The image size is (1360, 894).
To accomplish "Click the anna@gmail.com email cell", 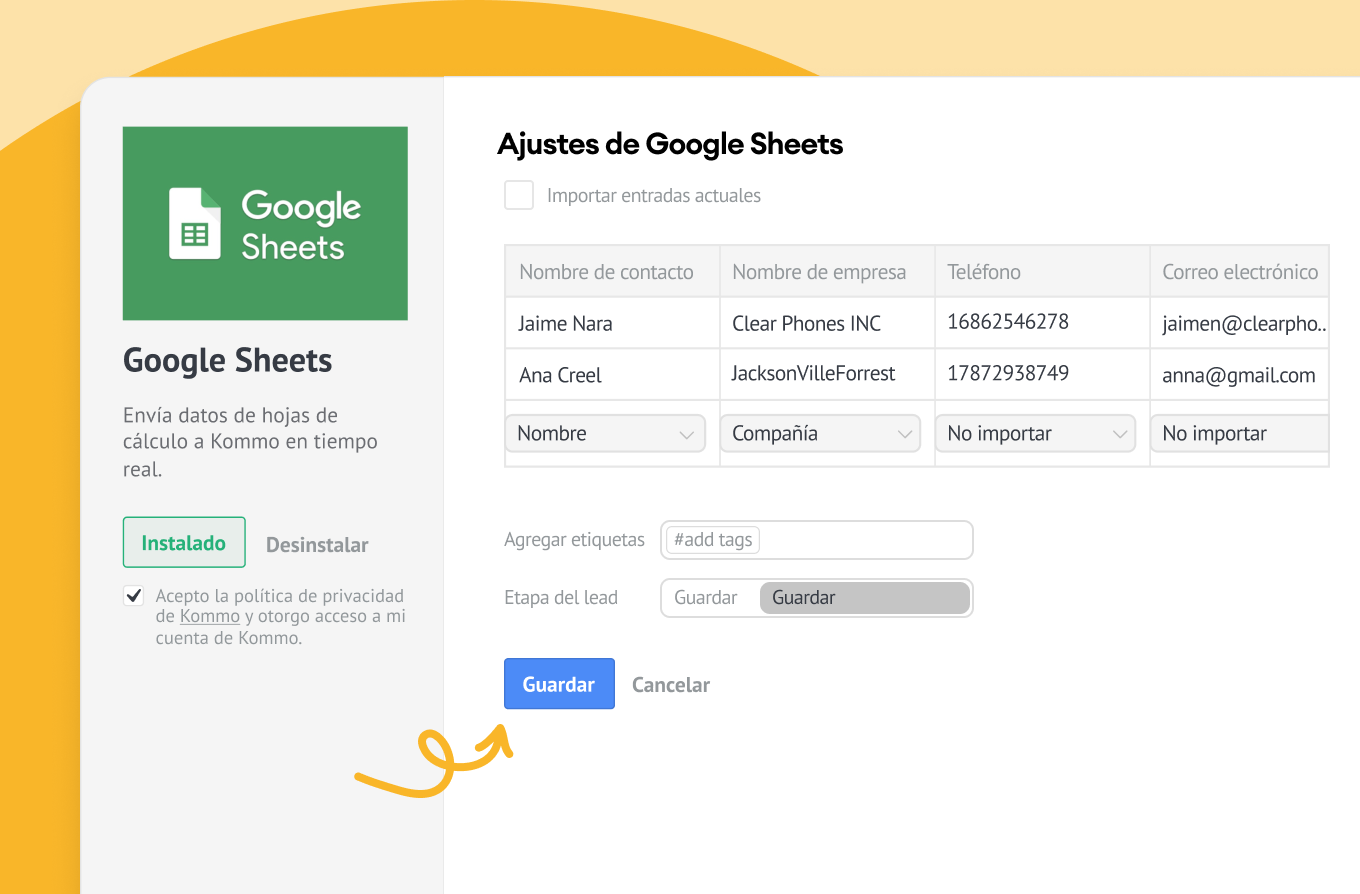I will point(1240,375).
